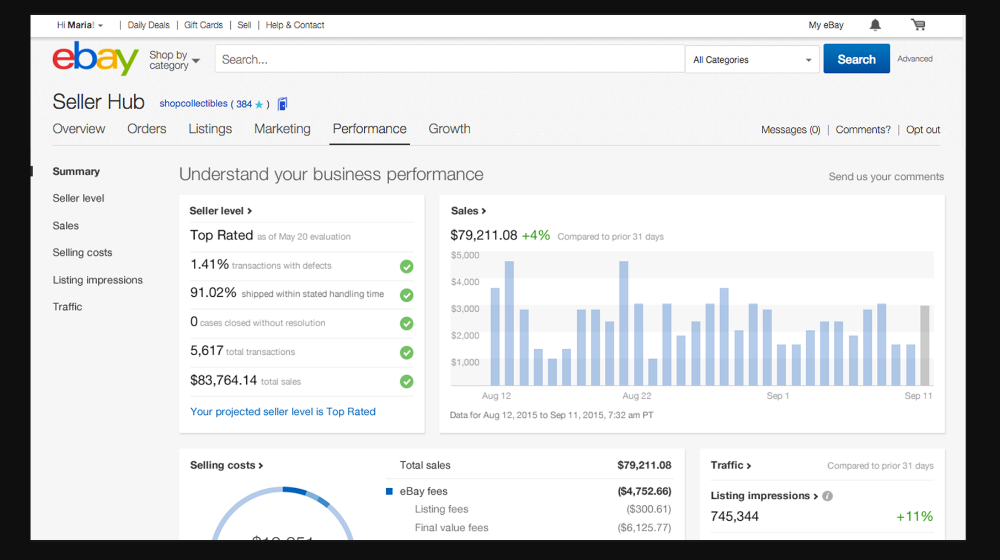This screenshot has height=560, width=1000.
Task: Click the gray Sep 11 bar in Sales chart
Action: click(x=925, y=345)
